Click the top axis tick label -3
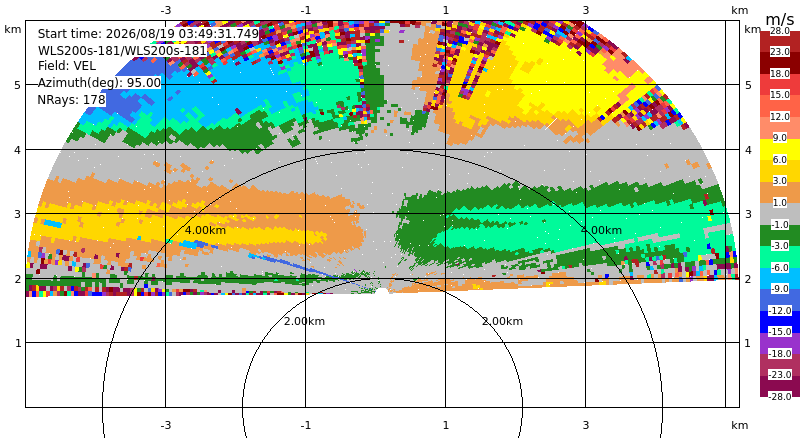Screen dimensions: 800x438 coord(165,10)
